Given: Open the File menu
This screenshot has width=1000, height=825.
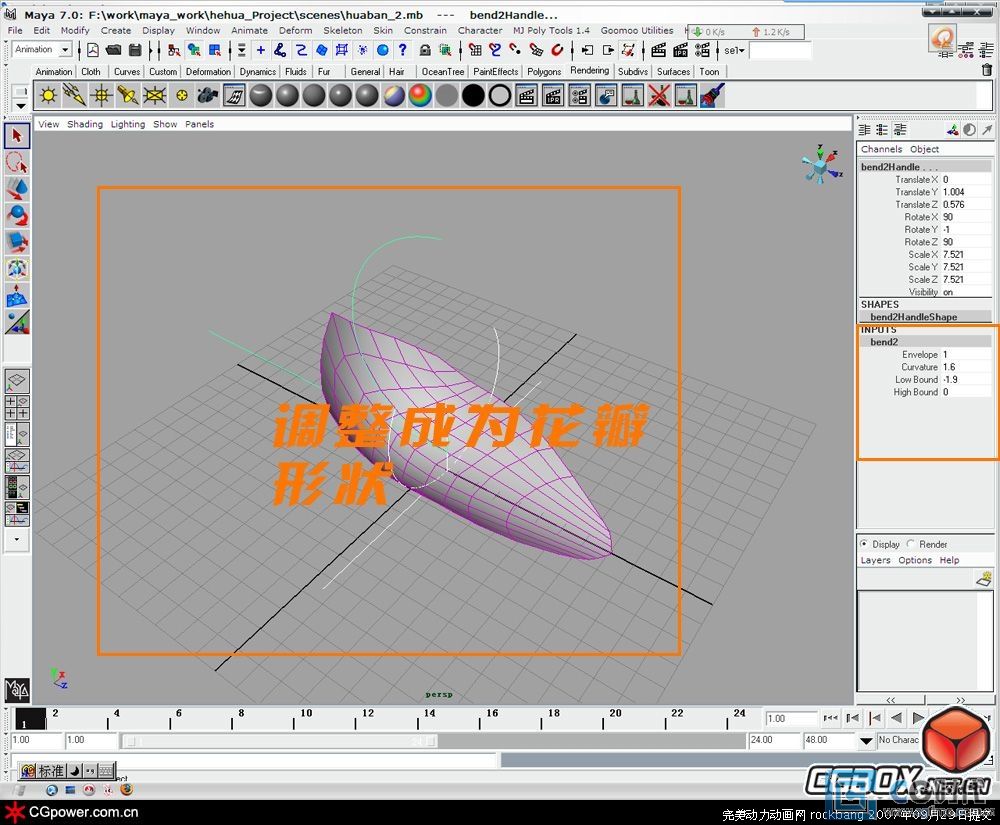Looking at the screenshot, I should click(15, 30).
